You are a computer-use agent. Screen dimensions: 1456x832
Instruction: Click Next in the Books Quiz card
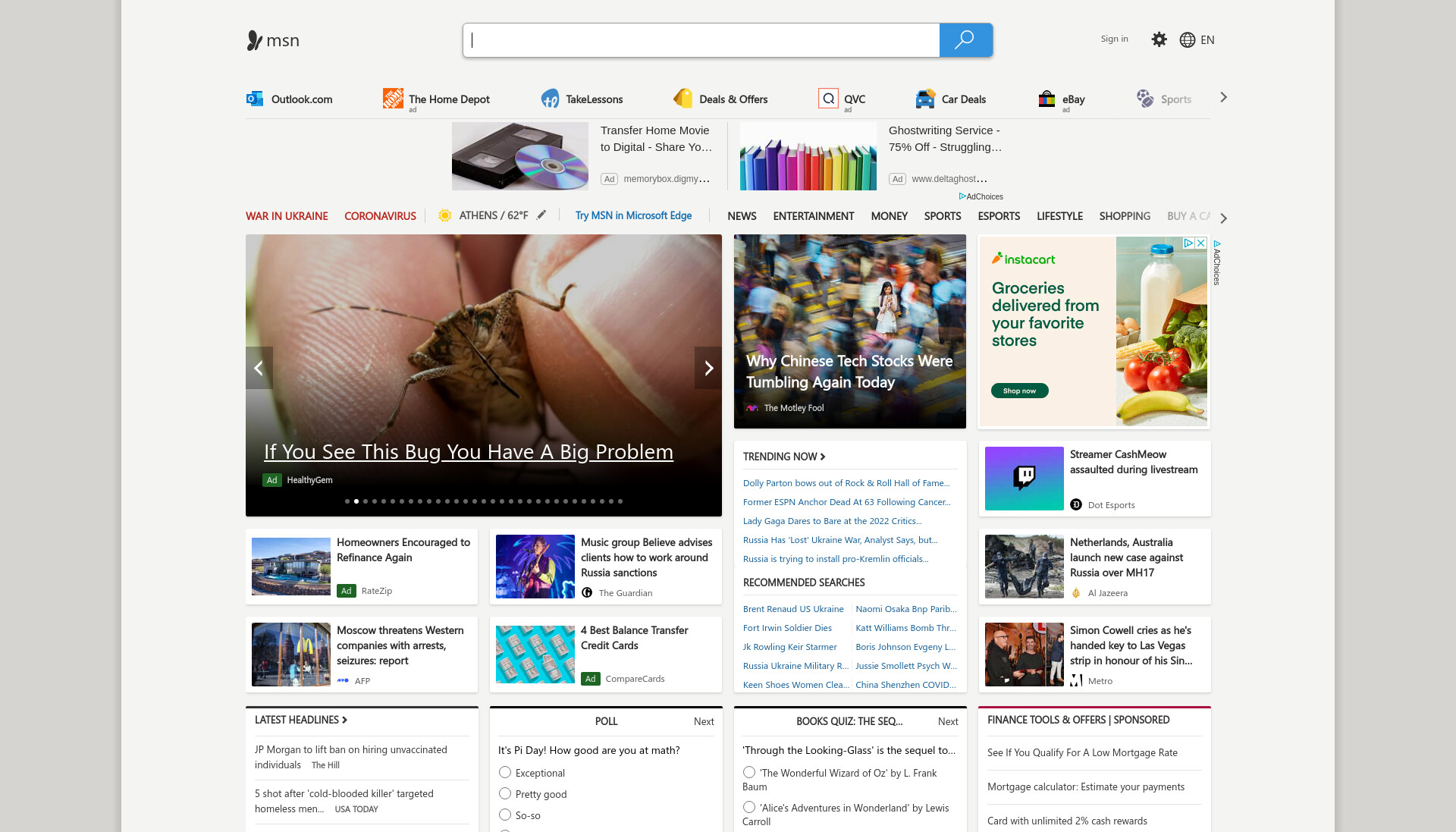[948, 721]
